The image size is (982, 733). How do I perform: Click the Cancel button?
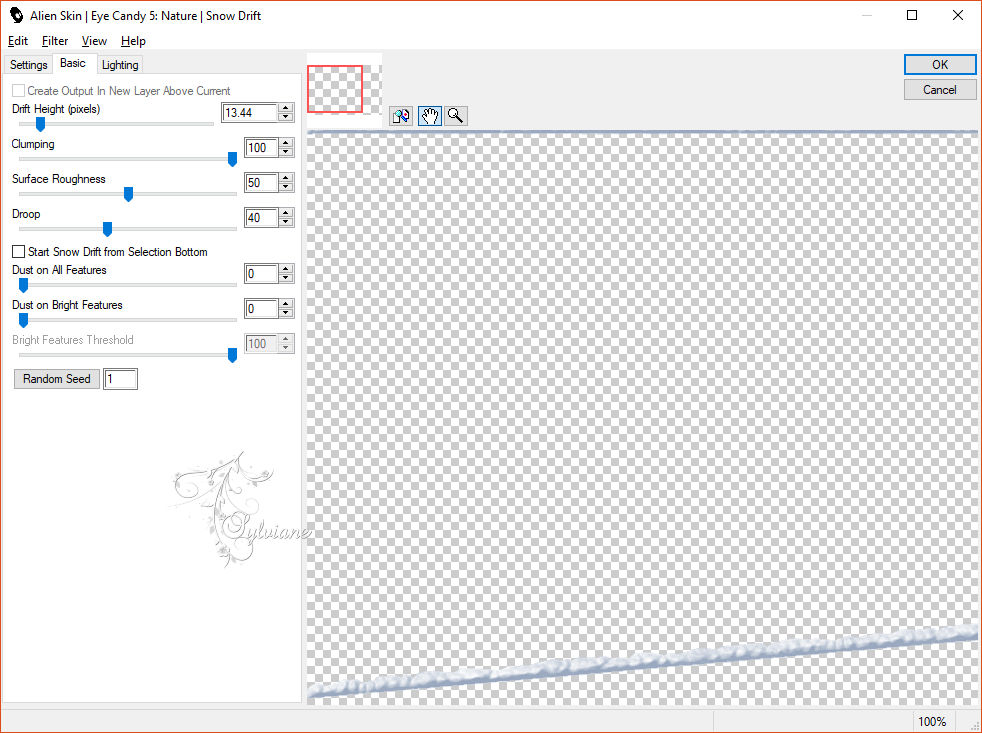pos(939,90)
